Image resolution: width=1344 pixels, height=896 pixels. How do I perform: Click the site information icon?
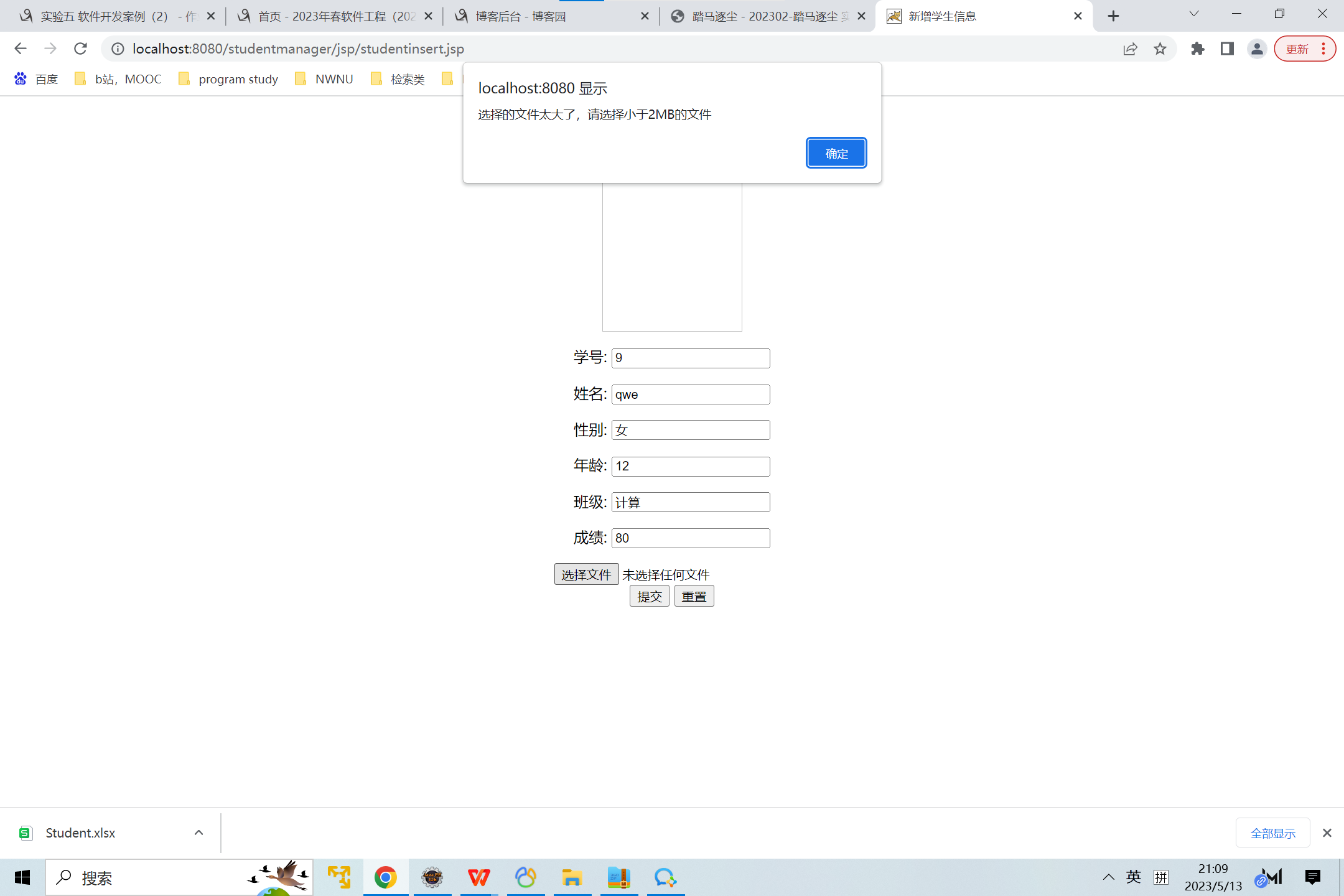pos(118,49)
